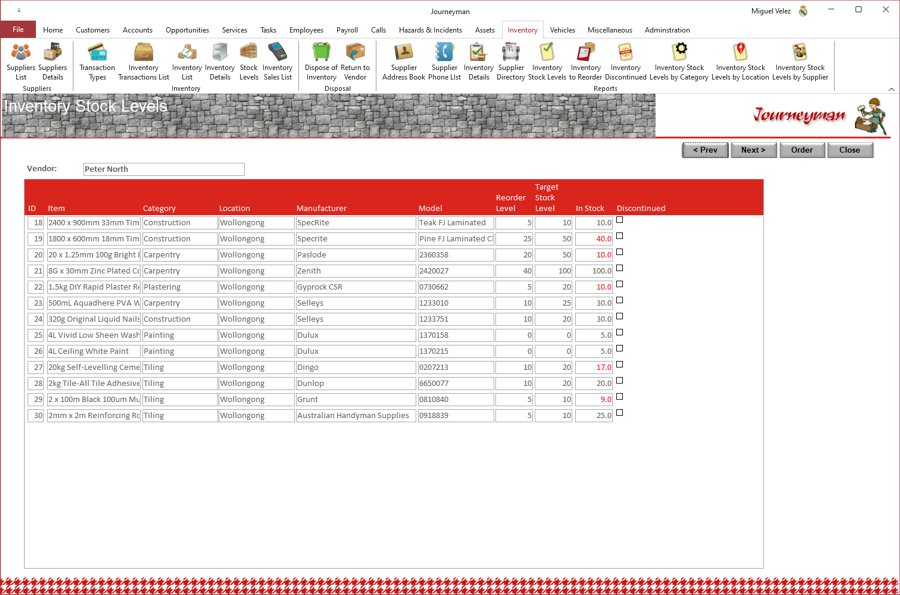Open Transaction Types
Image resolution: width=900 pixels, height=595 pixels.
[97, 62]
